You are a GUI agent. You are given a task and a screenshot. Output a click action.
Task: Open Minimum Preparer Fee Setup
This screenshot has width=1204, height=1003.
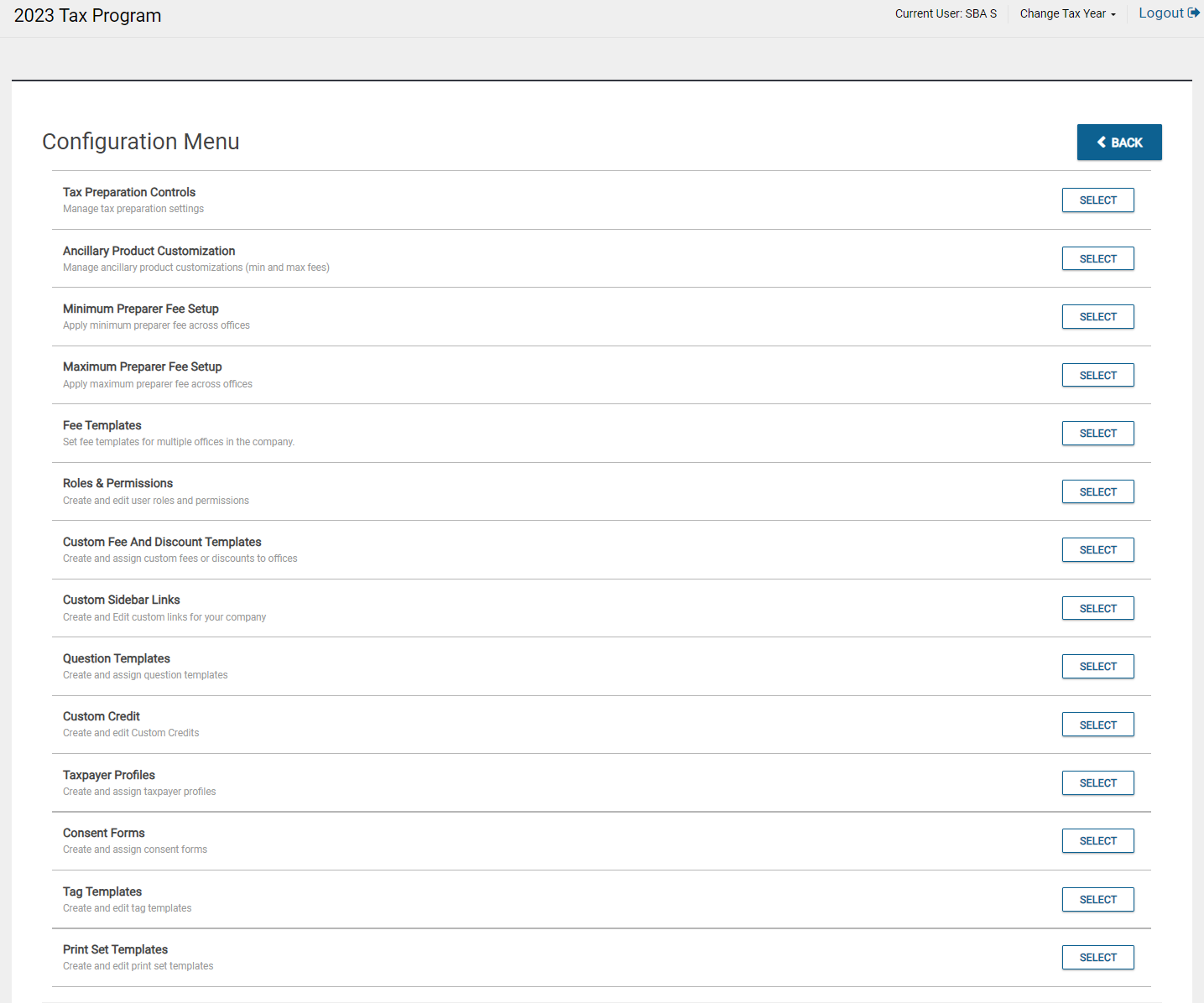[x=1097, y=317]
